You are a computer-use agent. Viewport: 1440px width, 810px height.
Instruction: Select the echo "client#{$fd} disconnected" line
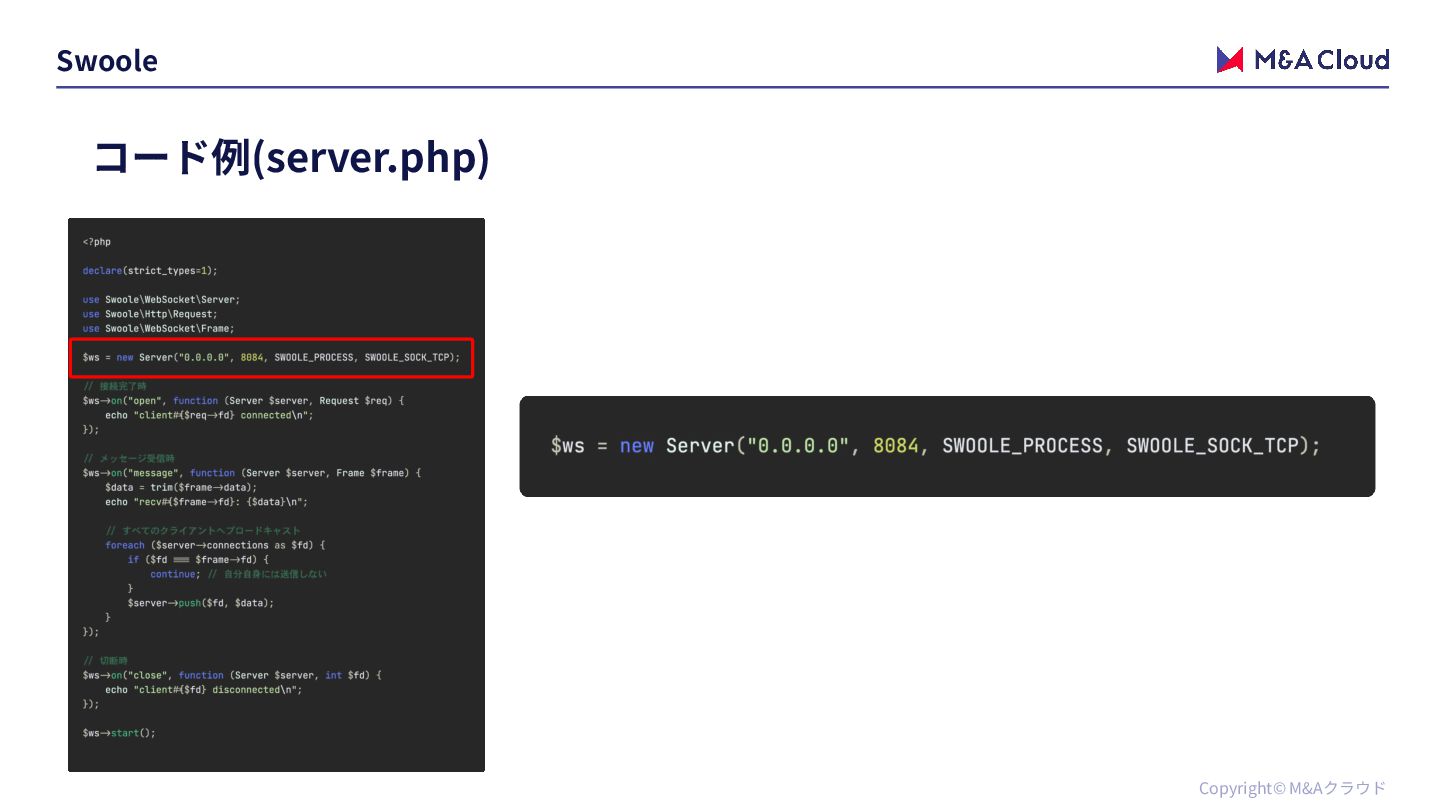(x=203, y=690)
